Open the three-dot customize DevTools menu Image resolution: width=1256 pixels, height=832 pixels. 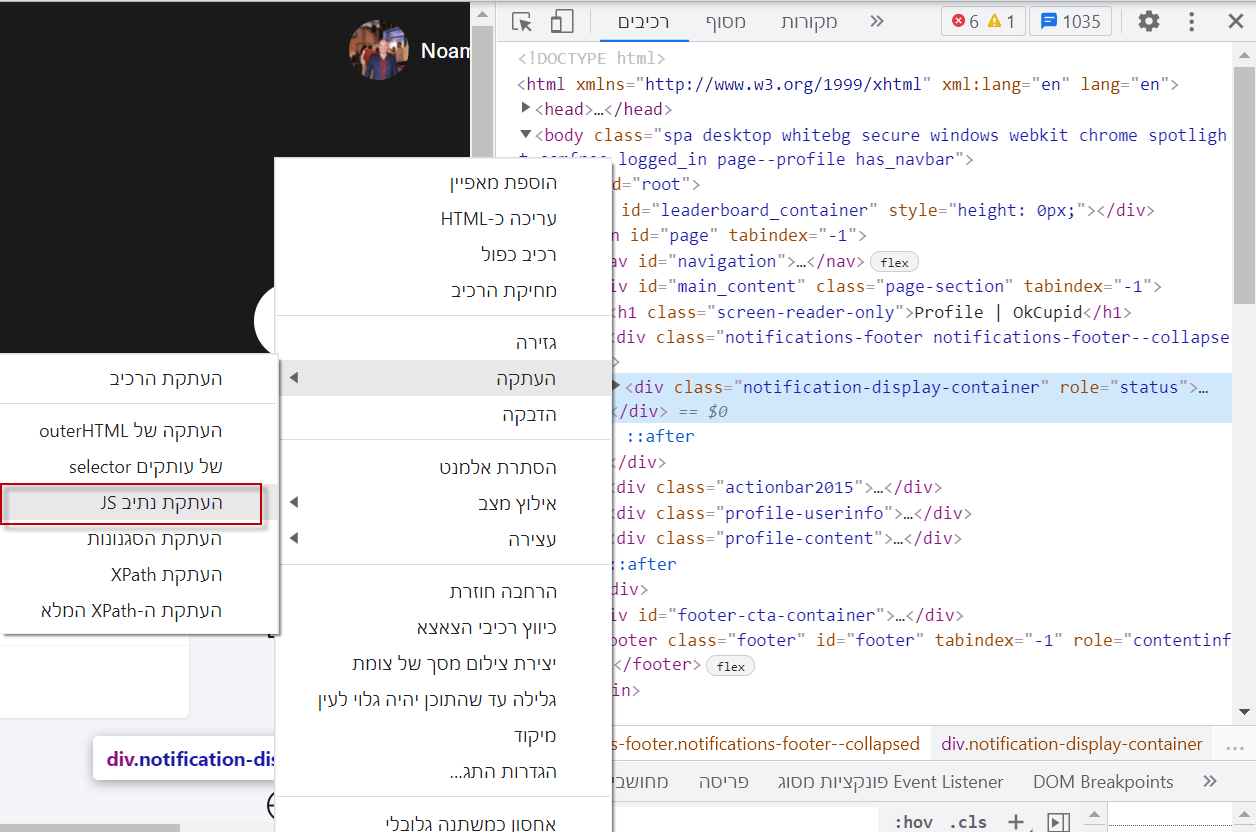[1192, 21]
